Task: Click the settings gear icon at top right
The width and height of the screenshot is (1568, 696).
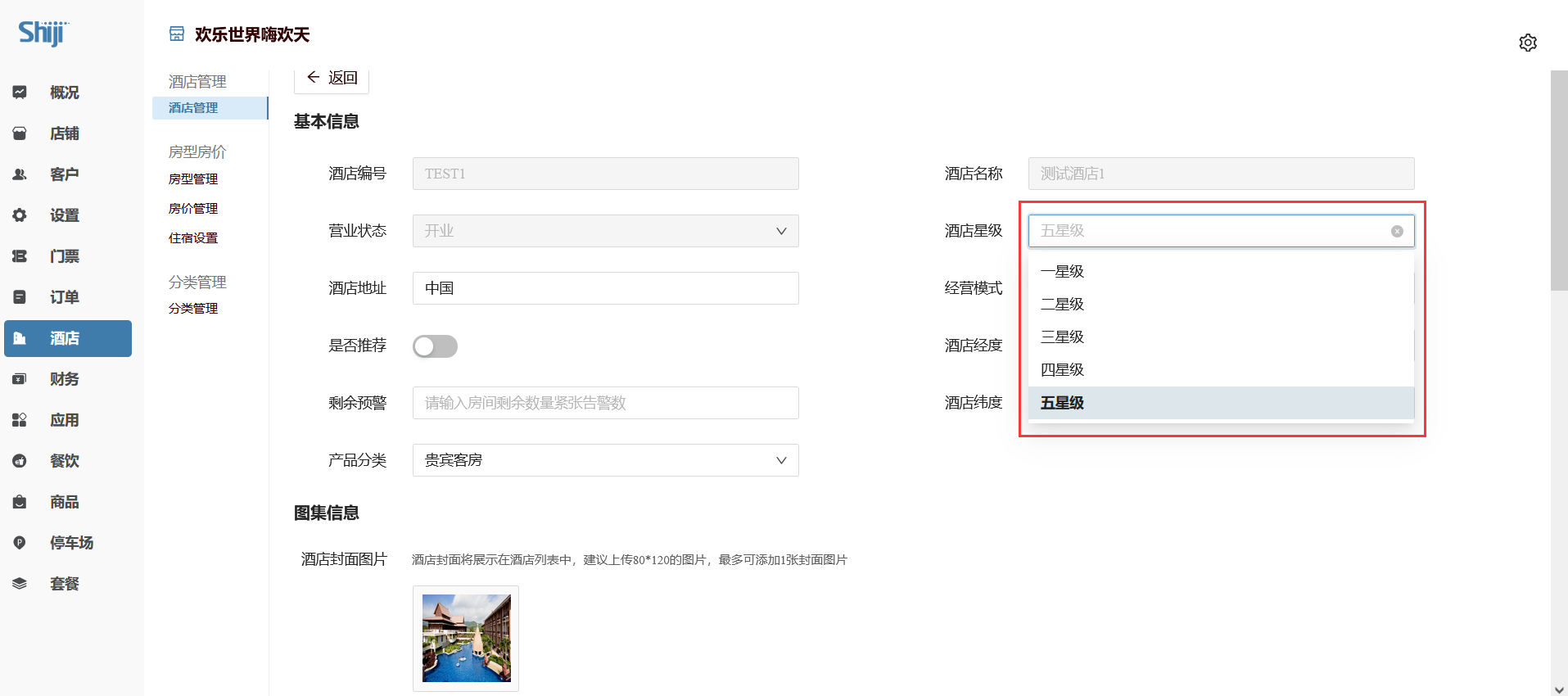Action: pos(1527,43)
